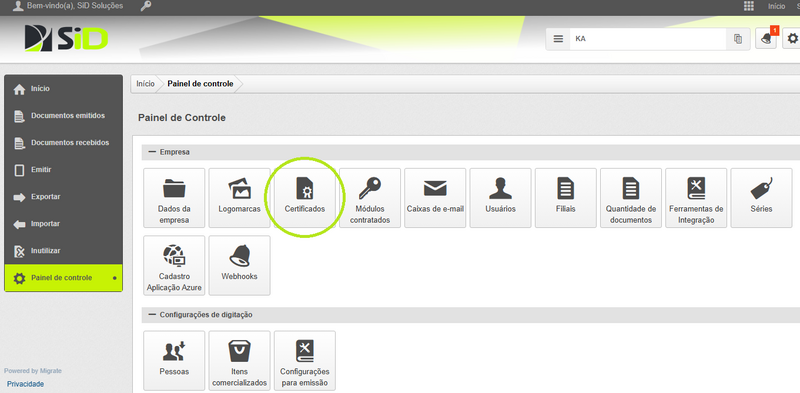Open the hamburger menu beside KA
Viewport: 800px width, 393px height.
point(559,39)
